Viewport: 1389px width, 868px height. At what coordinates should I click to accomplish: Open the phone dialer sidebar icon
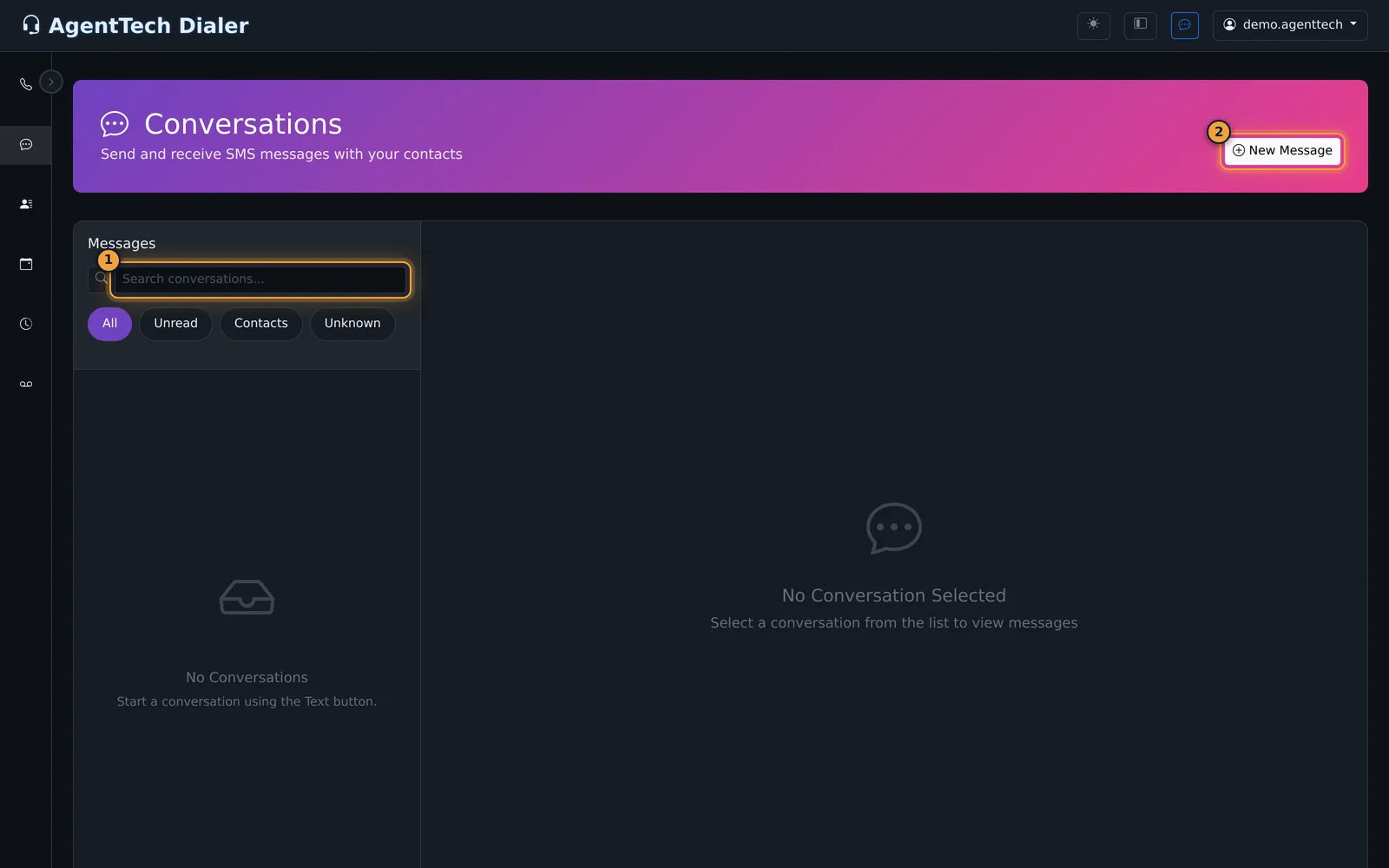[x=26, y=84]
